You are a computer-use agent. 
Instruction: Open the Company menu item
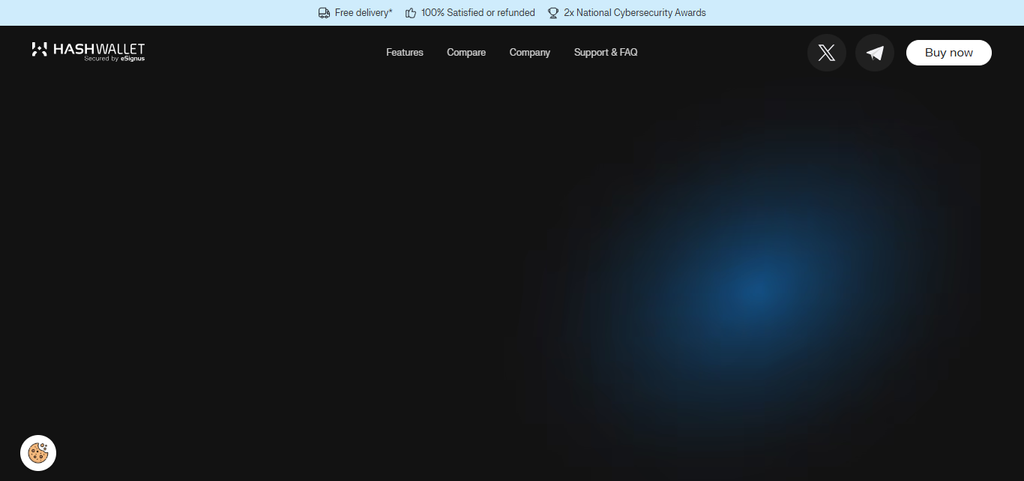point(530,52)
